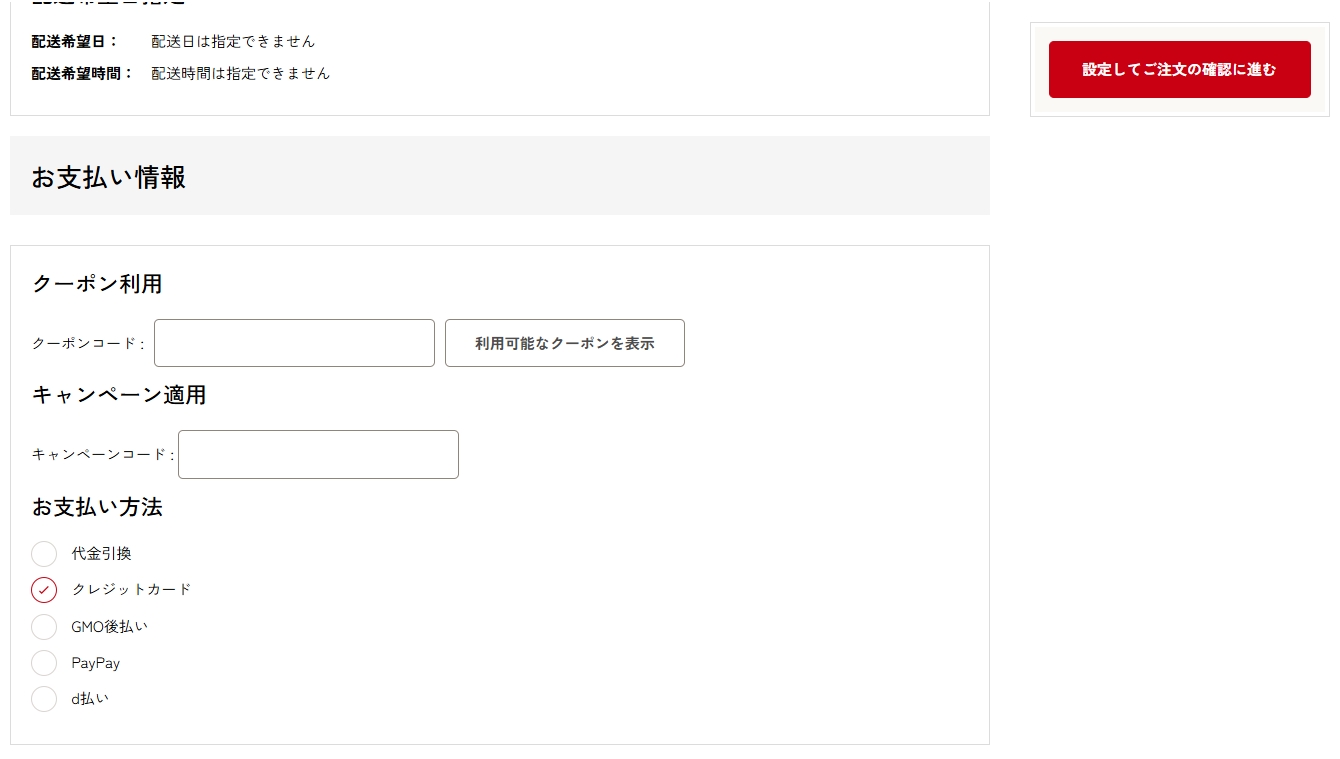Select the 代金引換 payment option
1340x759 pixels.
click(44, 554)
